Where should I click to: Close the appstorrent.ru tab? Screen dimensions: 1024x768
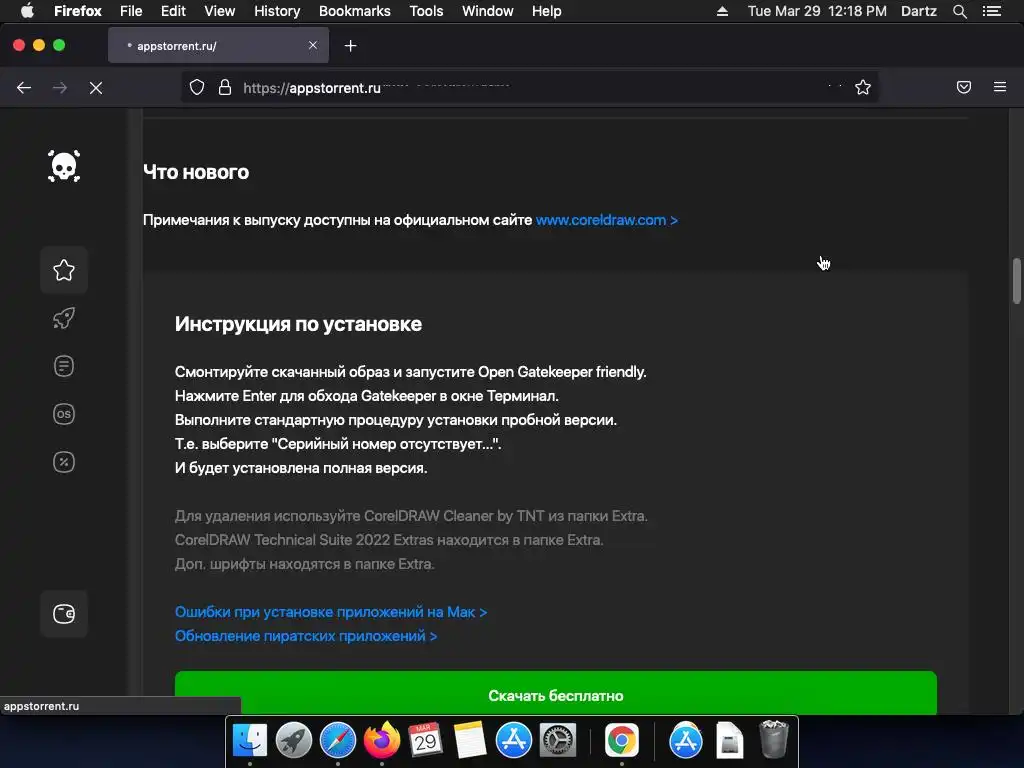313,45
